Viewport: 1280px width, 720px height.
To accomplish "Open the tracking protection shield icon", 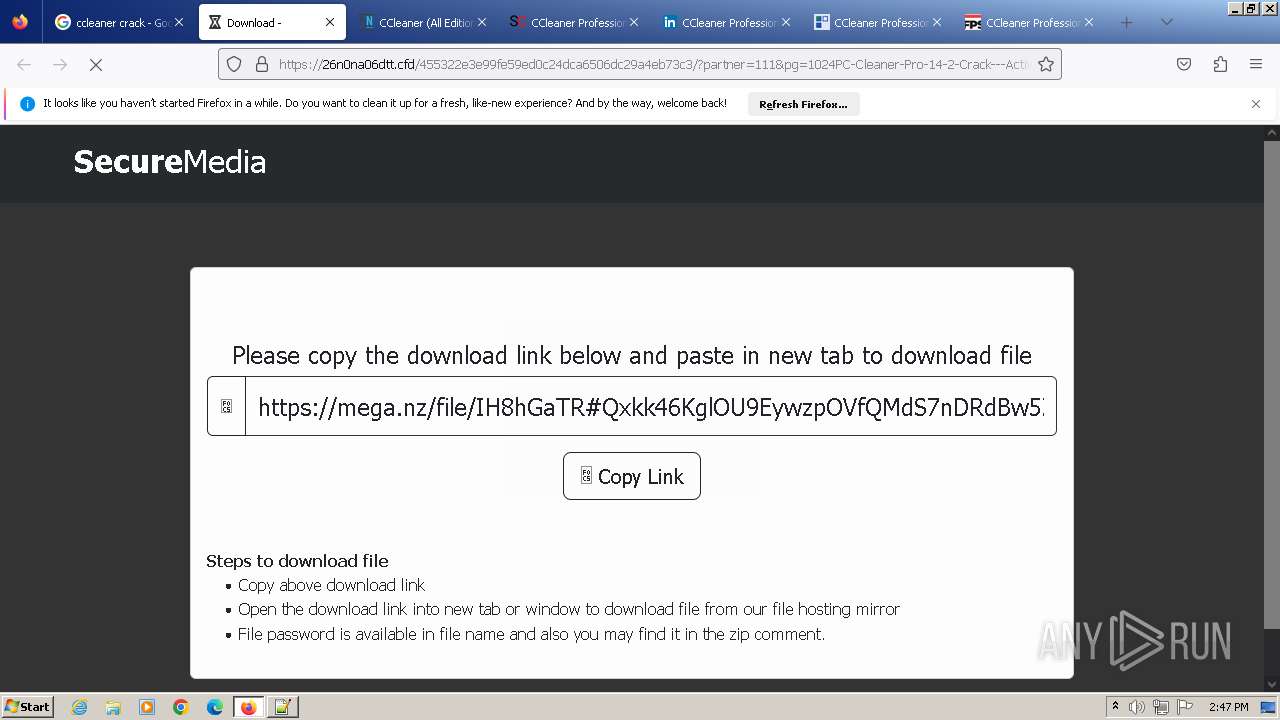I will tap(234, 64).
